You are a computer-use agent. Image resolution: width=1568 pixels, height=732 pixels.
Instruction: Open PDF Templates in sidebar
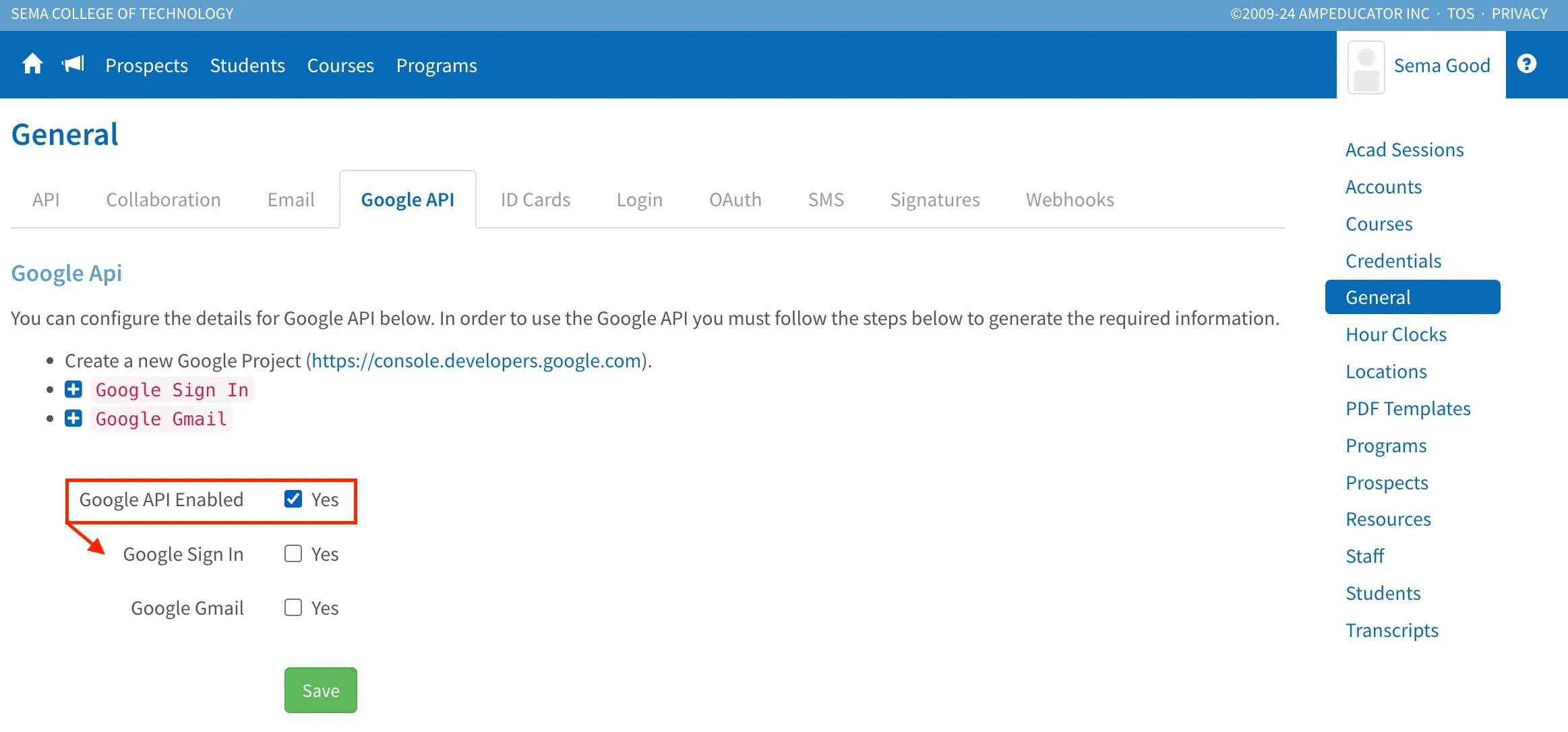point(1408,408)
